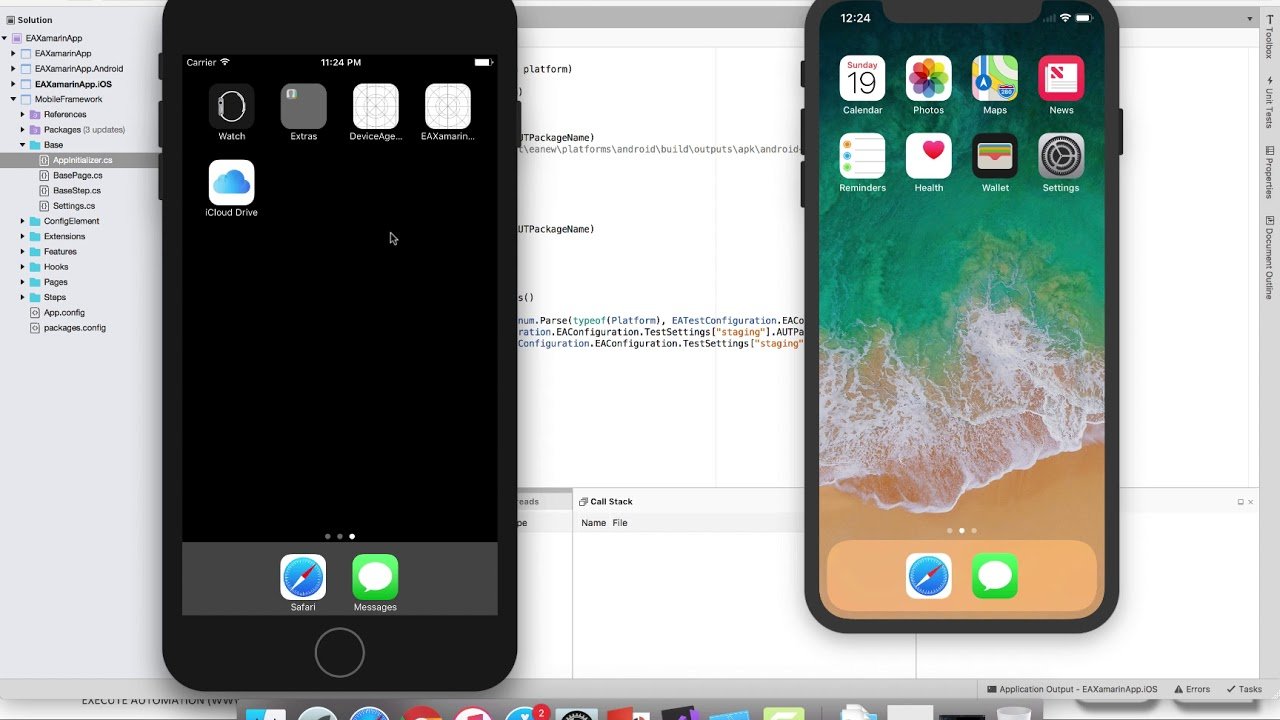Launch the DeviceAge... app icon

(376, 106)
